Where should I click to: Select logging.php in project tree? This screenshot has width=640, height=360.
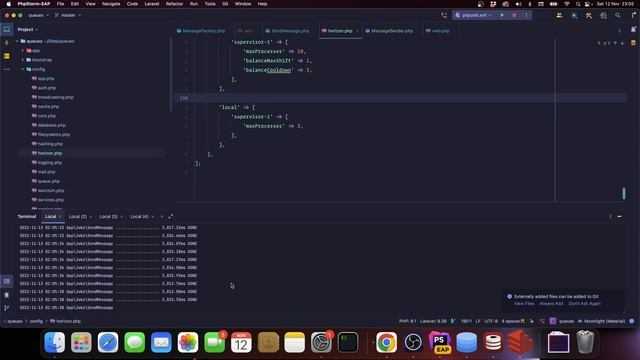[50, 162]
